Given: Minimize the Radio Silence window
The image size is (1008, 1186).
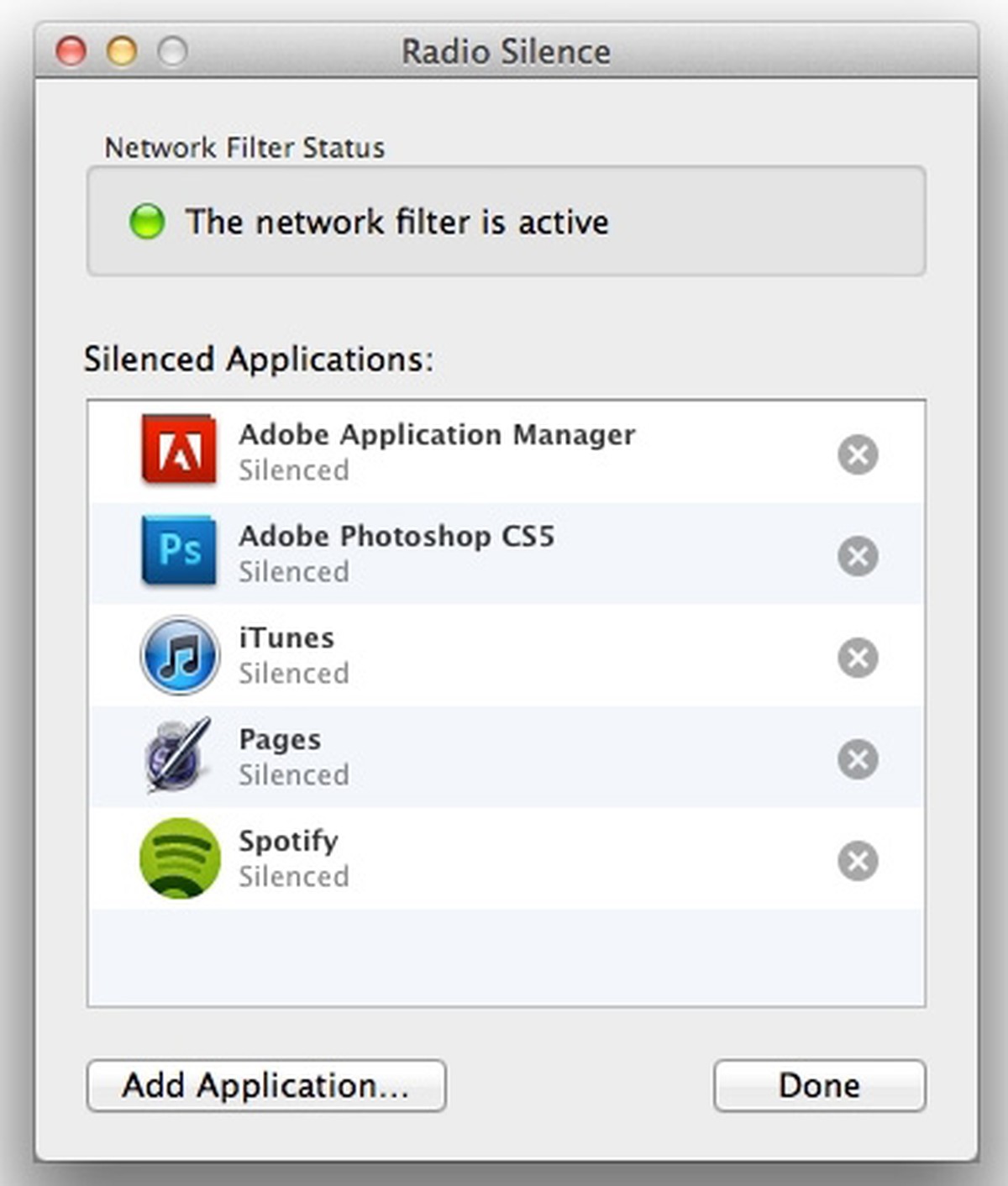Looking at the screenshot, I should [122, 51].
